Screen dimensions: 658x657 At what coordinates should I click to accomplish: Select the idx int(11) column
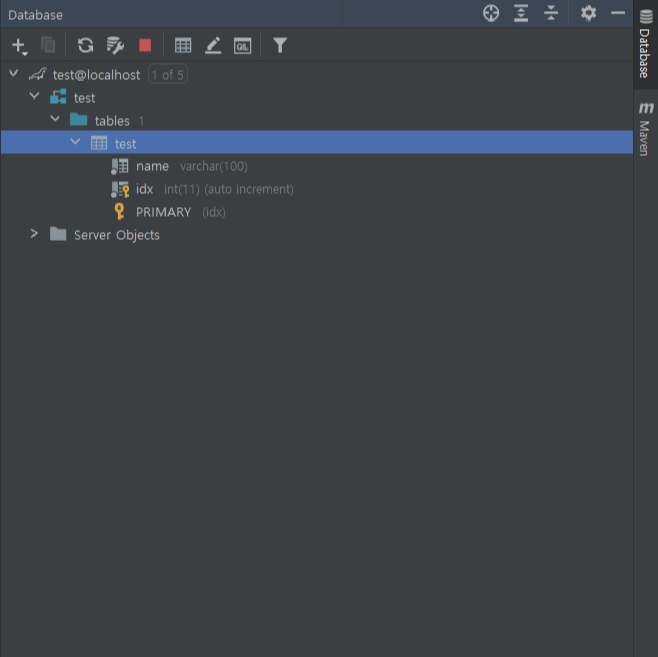317,189
